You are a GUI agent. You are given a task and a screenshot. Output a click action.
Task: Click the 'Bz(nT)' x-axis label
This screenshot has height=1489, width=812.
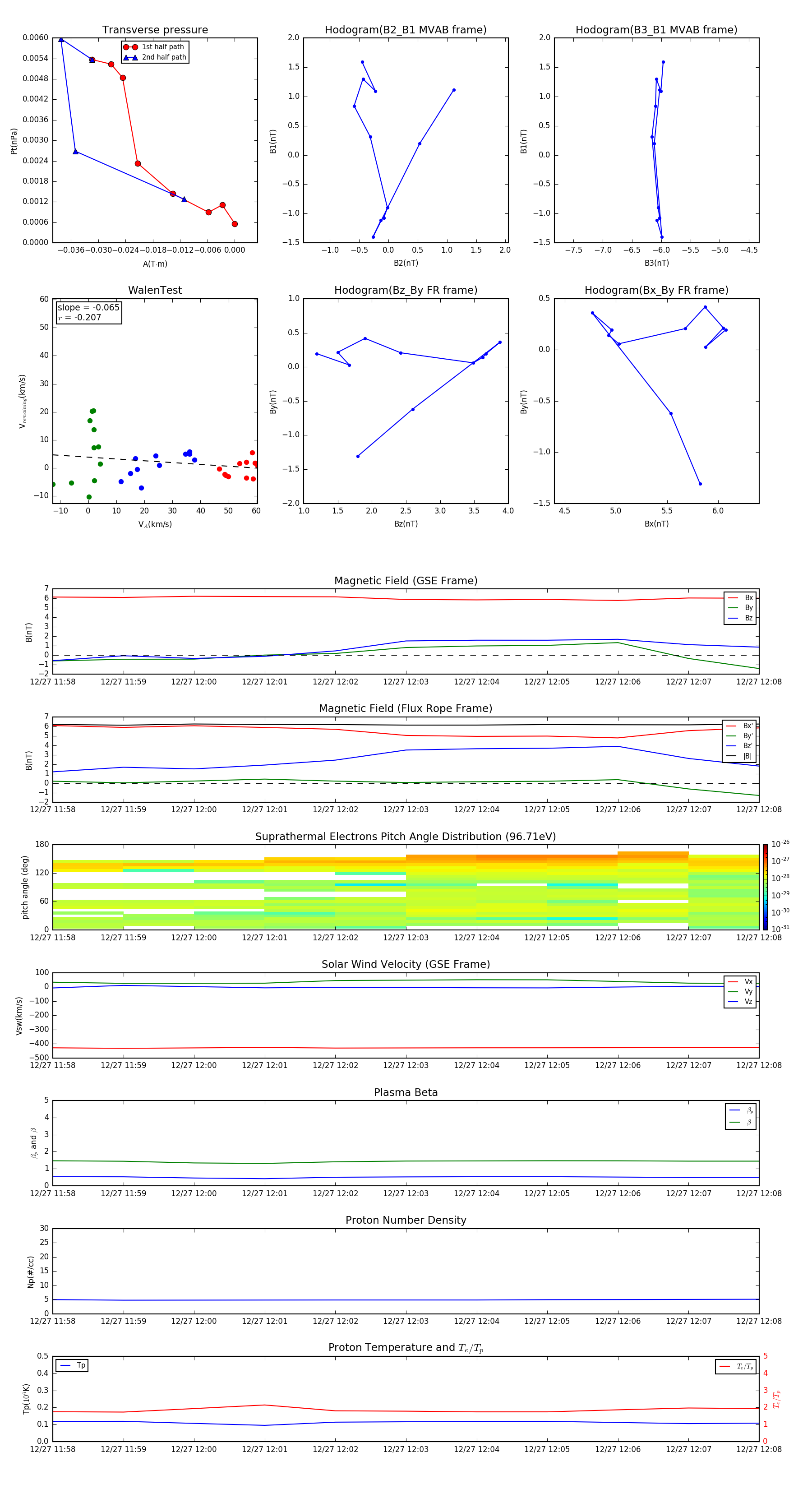tap(406, 524)
